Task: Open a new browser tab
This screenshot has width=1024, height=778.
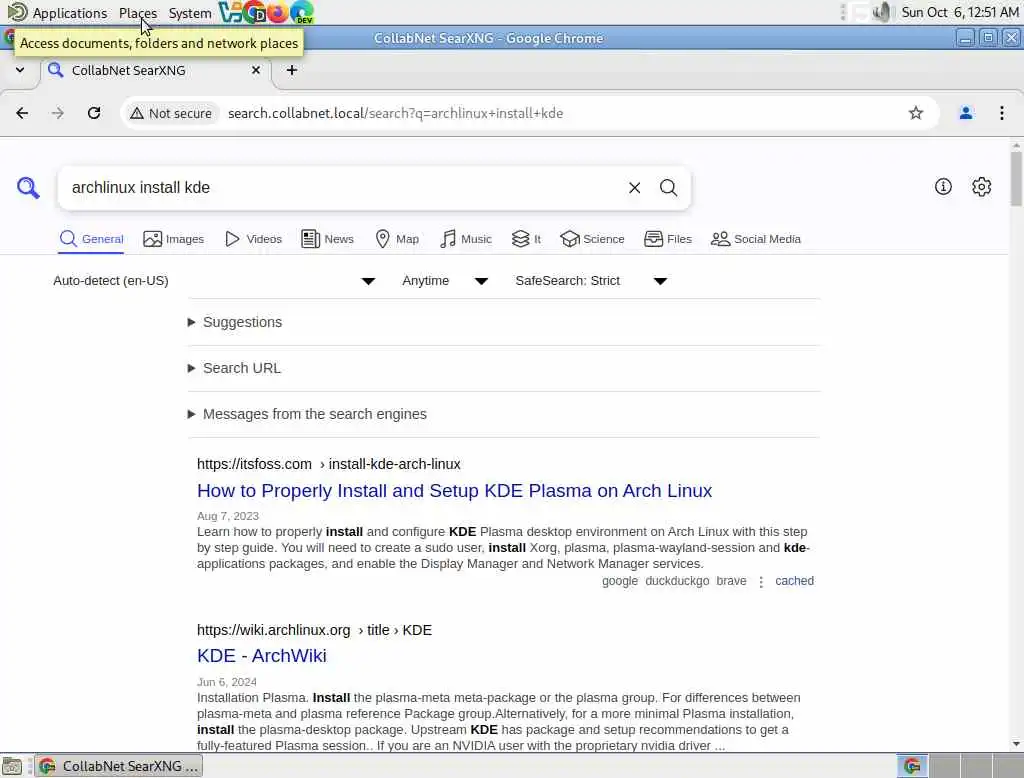Action: click(x=292, y=70)
